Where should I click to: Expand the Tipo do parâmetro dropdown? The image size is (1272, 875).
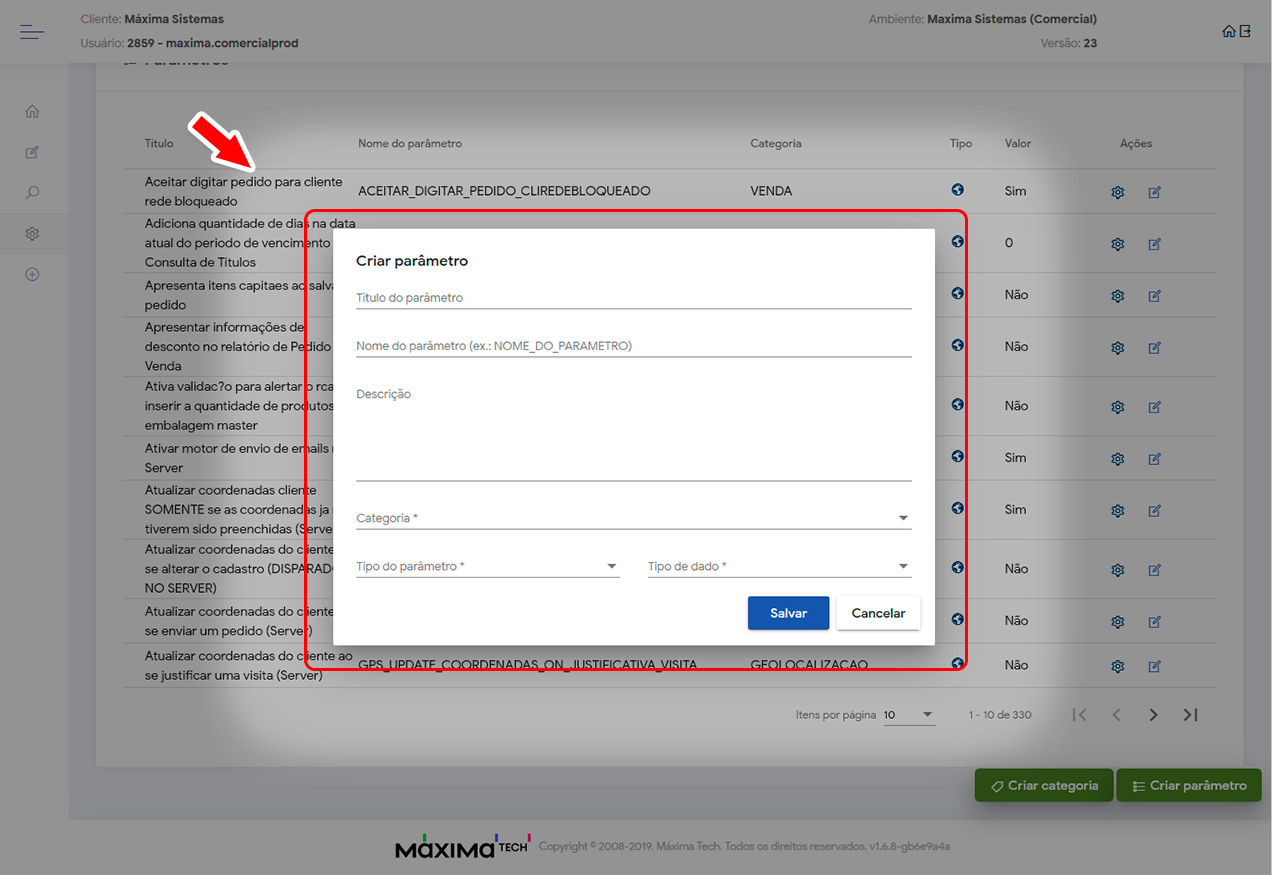(488, 566)
